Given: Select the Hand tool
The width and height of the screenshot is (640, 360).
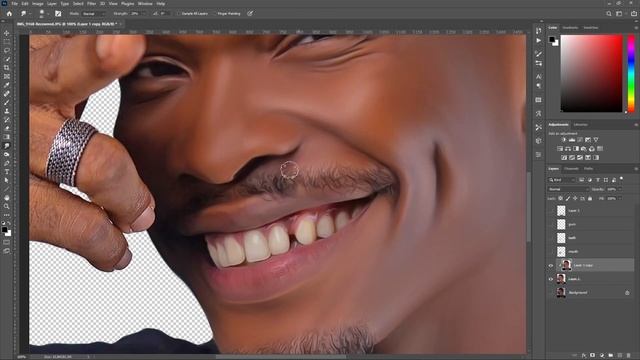Looking at the screenshot, I should pos(7,198).
